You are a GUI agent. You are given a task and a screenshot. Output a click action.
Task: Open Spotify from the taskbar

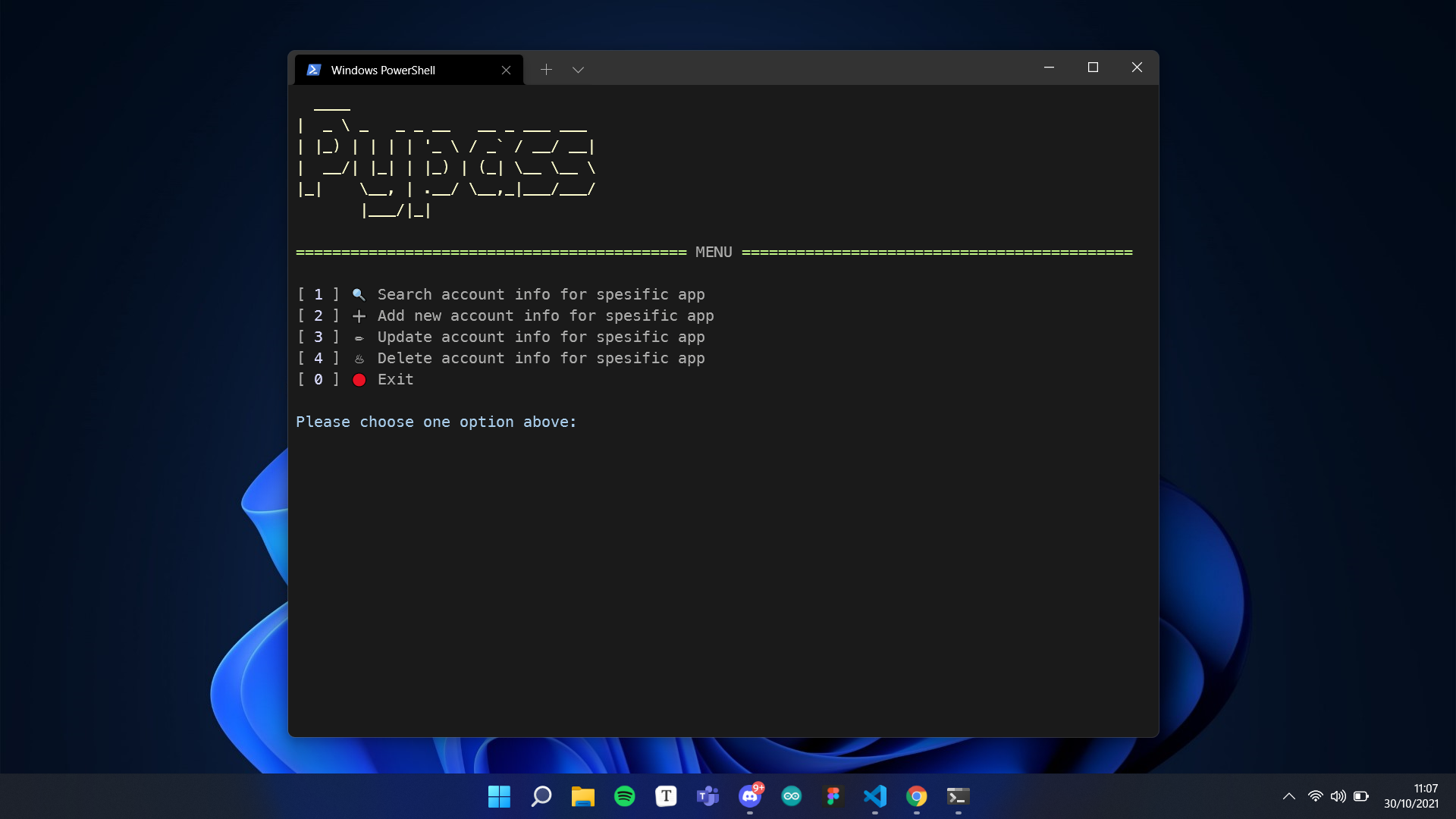tap(624, 796)
